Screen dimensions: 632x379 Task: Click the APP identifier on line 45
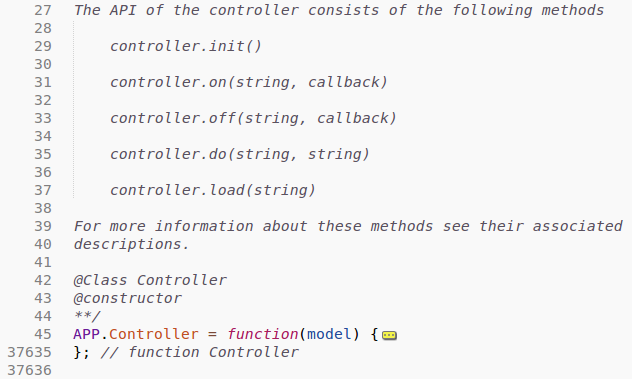[x=86, y=334]
